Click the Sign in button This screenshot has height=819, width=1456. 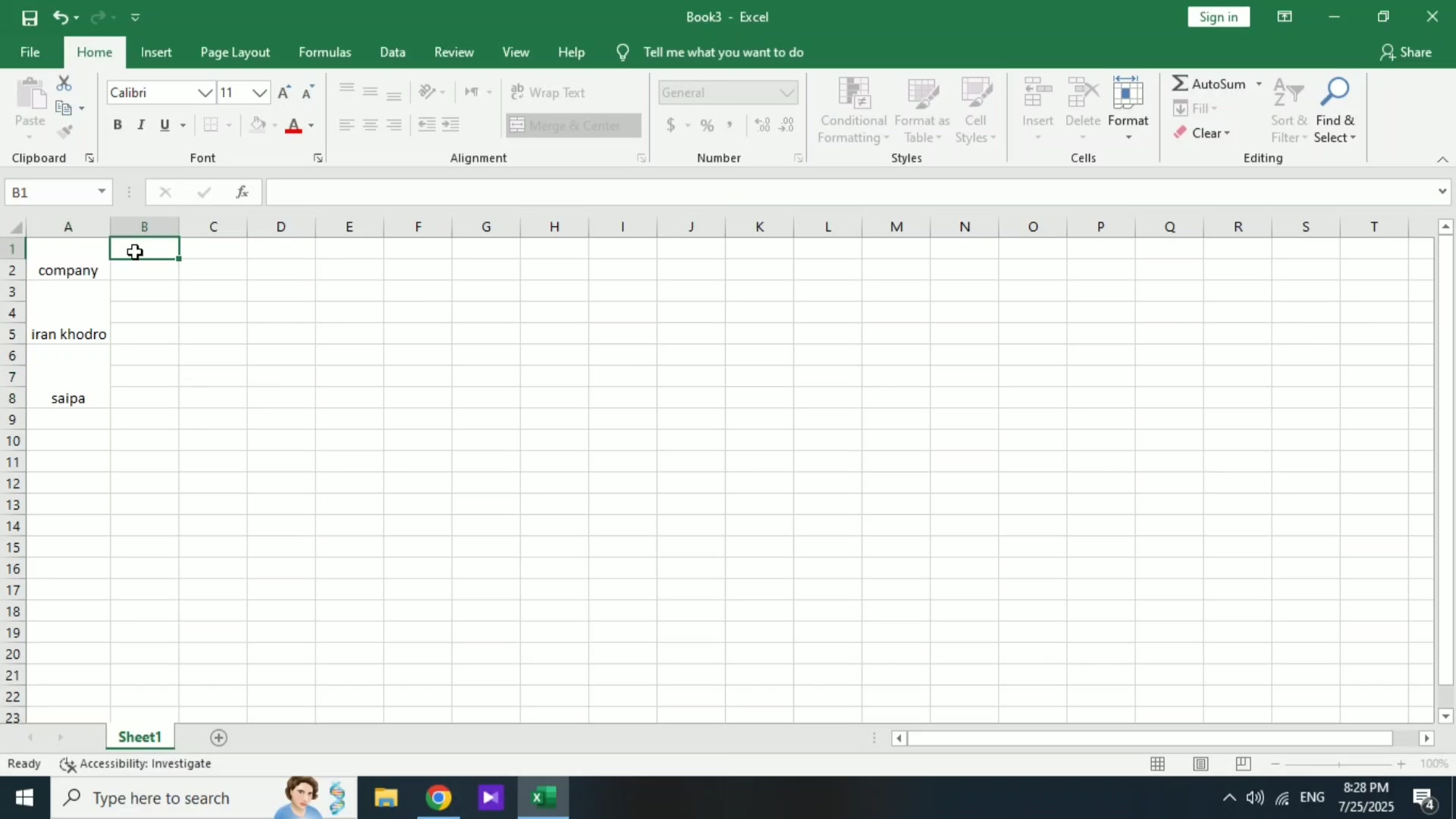click(1218, 17)
